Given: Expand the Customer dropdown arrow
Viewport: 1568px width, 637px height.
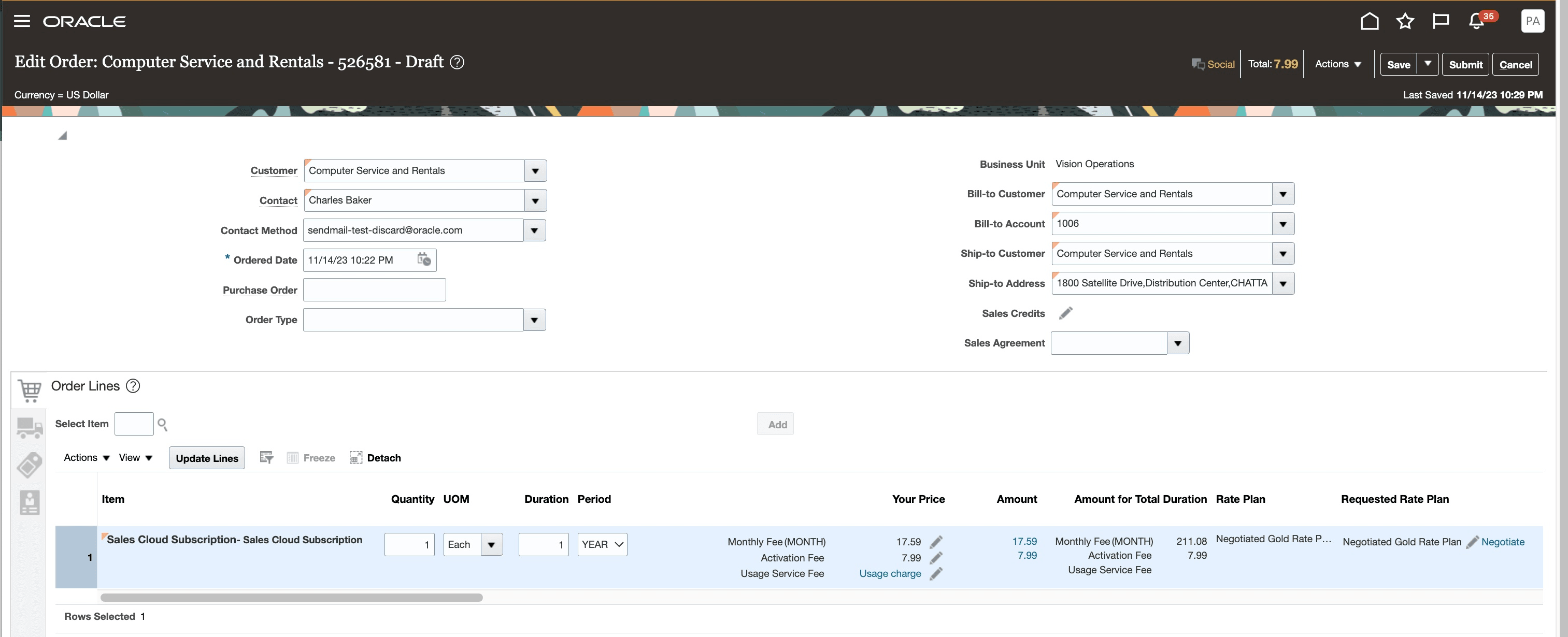Looking at the screenshot, I should (x=535, y=171).
